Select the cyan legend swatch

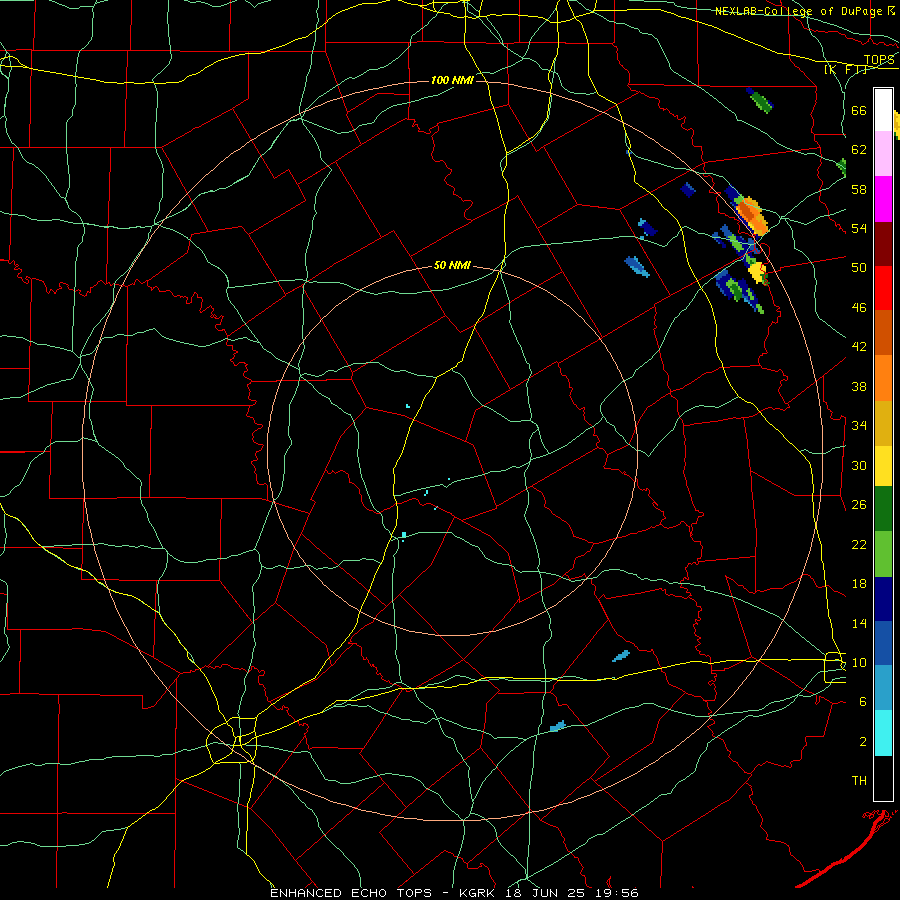click(883, 733)
